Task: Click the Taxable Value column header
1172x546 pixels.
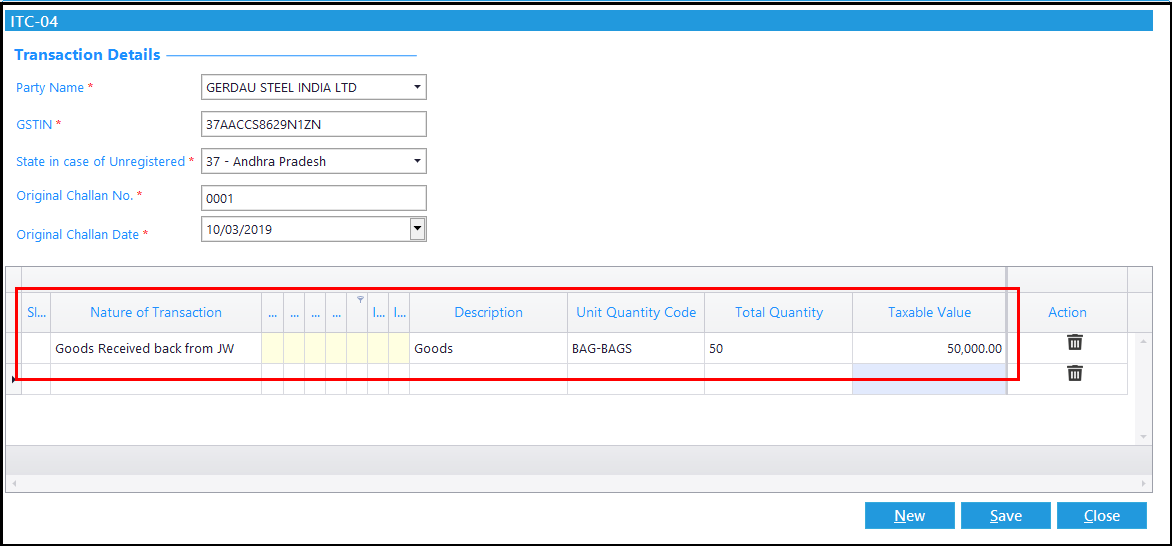Action: coord(929,313)
